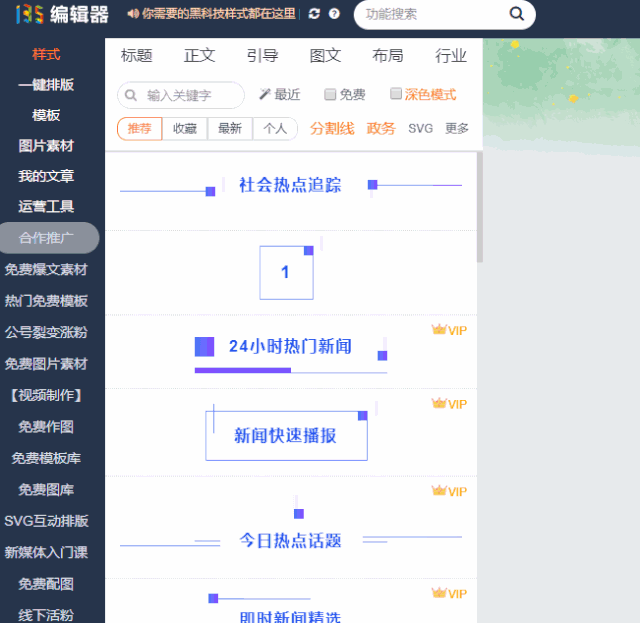Insert the 24小时热门新闻 title style
The width and height of the screenshot is (640, 623).
[291, 354]
